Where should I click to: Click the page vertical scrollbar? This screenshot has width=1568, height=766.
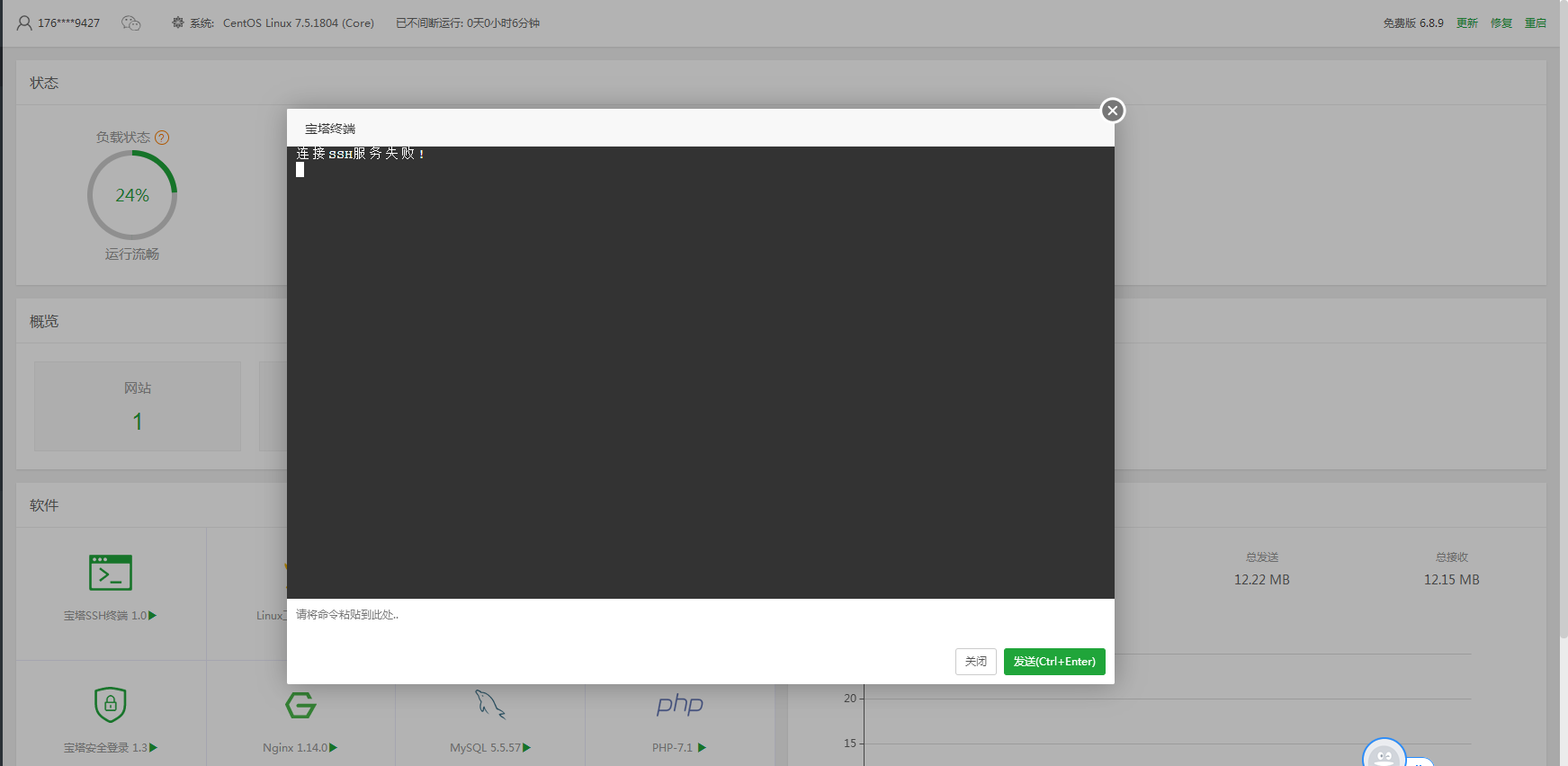coord(1564,319)
